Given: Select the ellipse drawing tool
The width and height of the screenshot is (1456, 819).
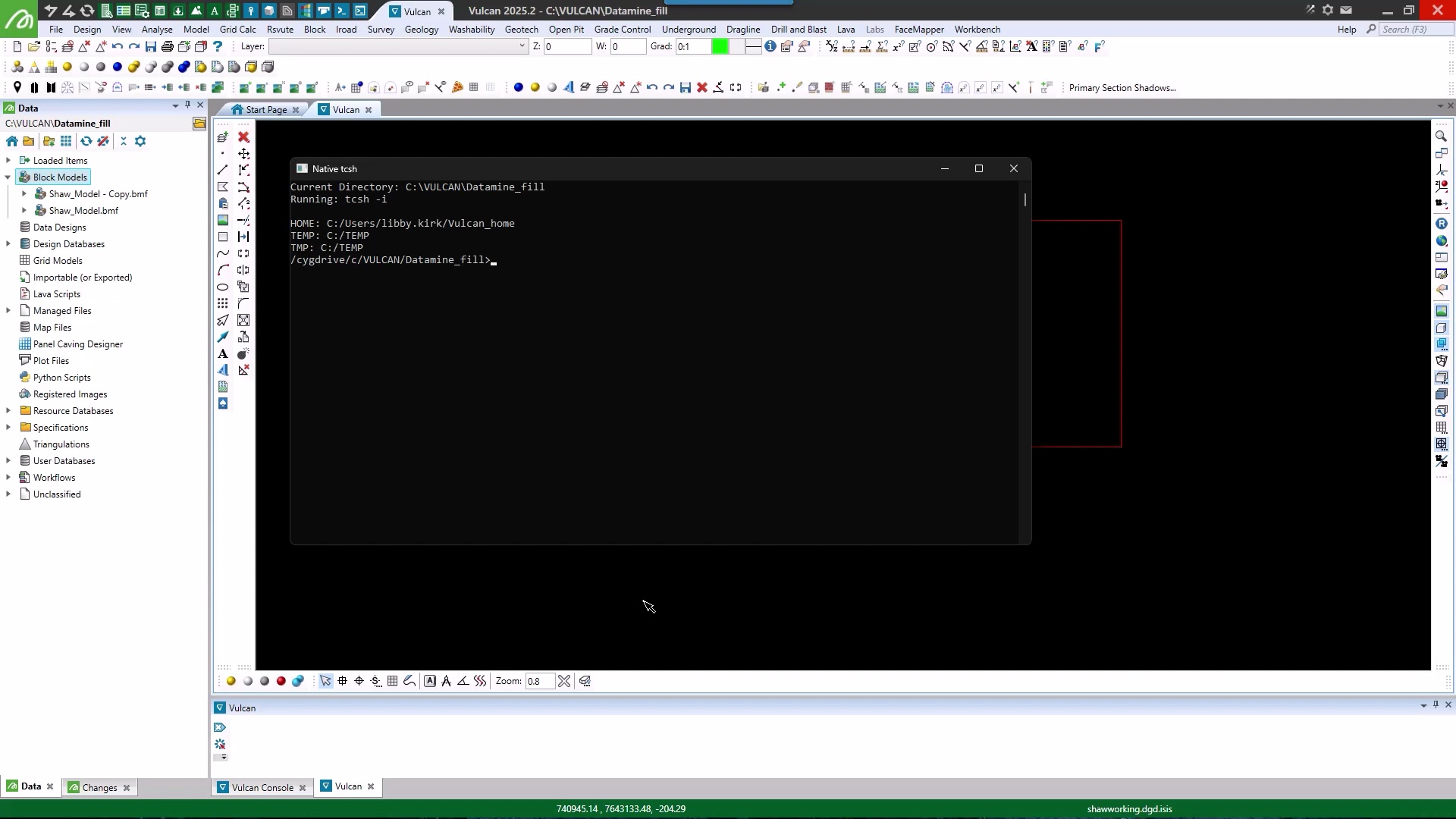Looking at the screenshot, I should tap(223, 287).
